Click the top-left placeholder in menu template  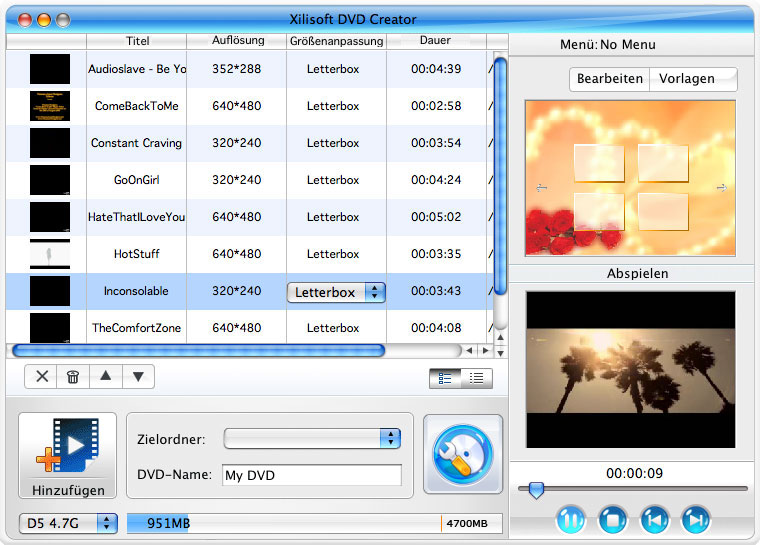click(x=599, y=163)
